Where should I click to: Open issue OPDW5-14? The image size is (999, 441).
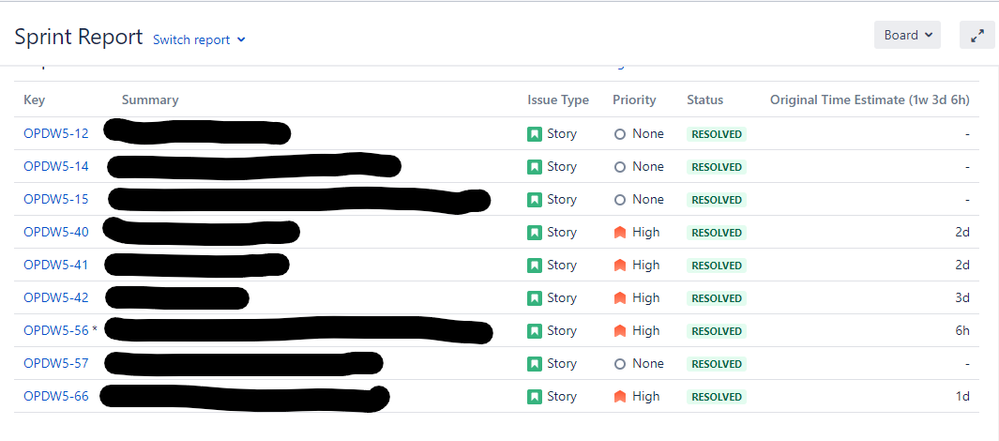click(56, 166)
